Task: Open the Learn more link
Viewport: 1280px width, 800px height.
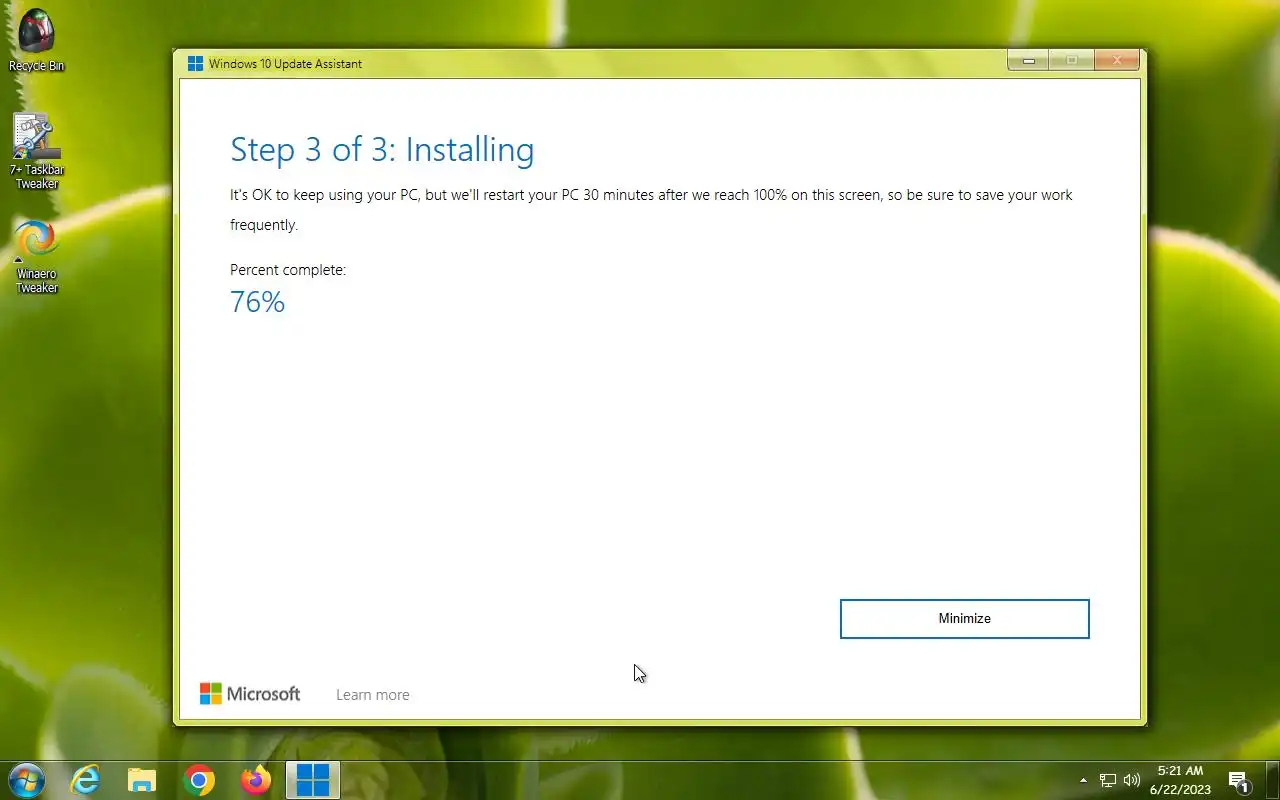Action: (x=372, y=695)
